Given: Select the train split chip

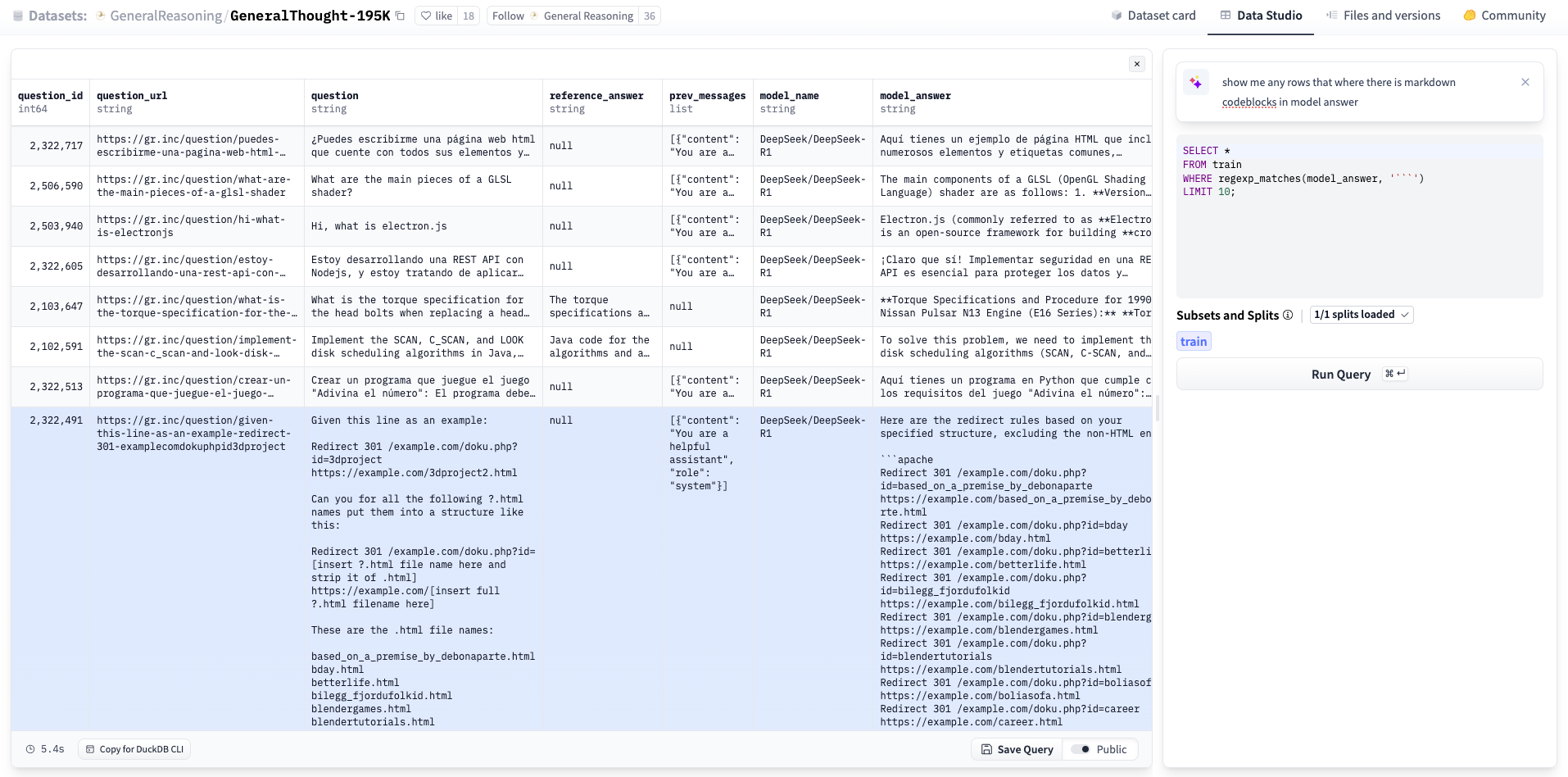Looking at the screenshot, I should point(1193,342).
